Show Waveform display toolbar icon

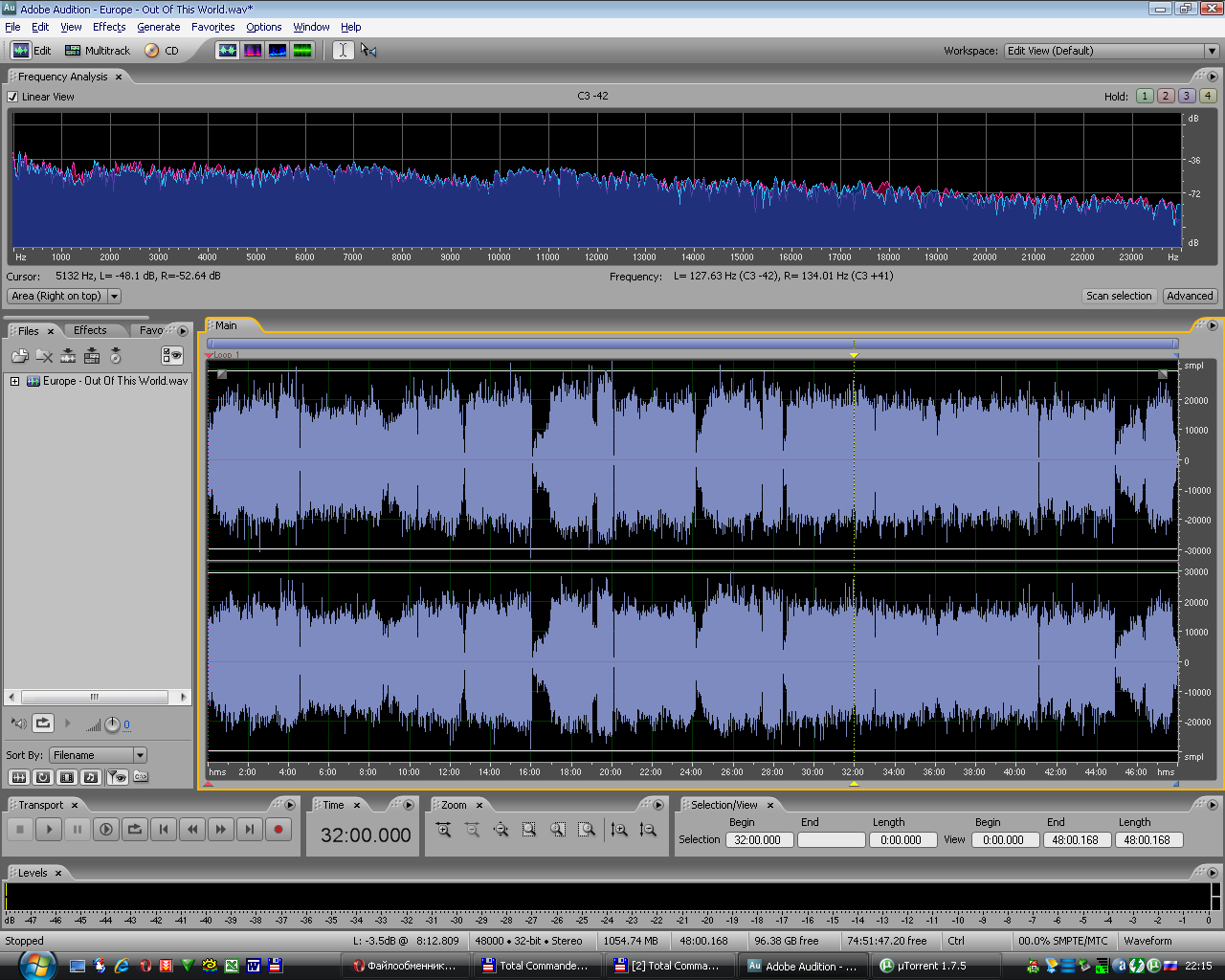coord(228,51)
